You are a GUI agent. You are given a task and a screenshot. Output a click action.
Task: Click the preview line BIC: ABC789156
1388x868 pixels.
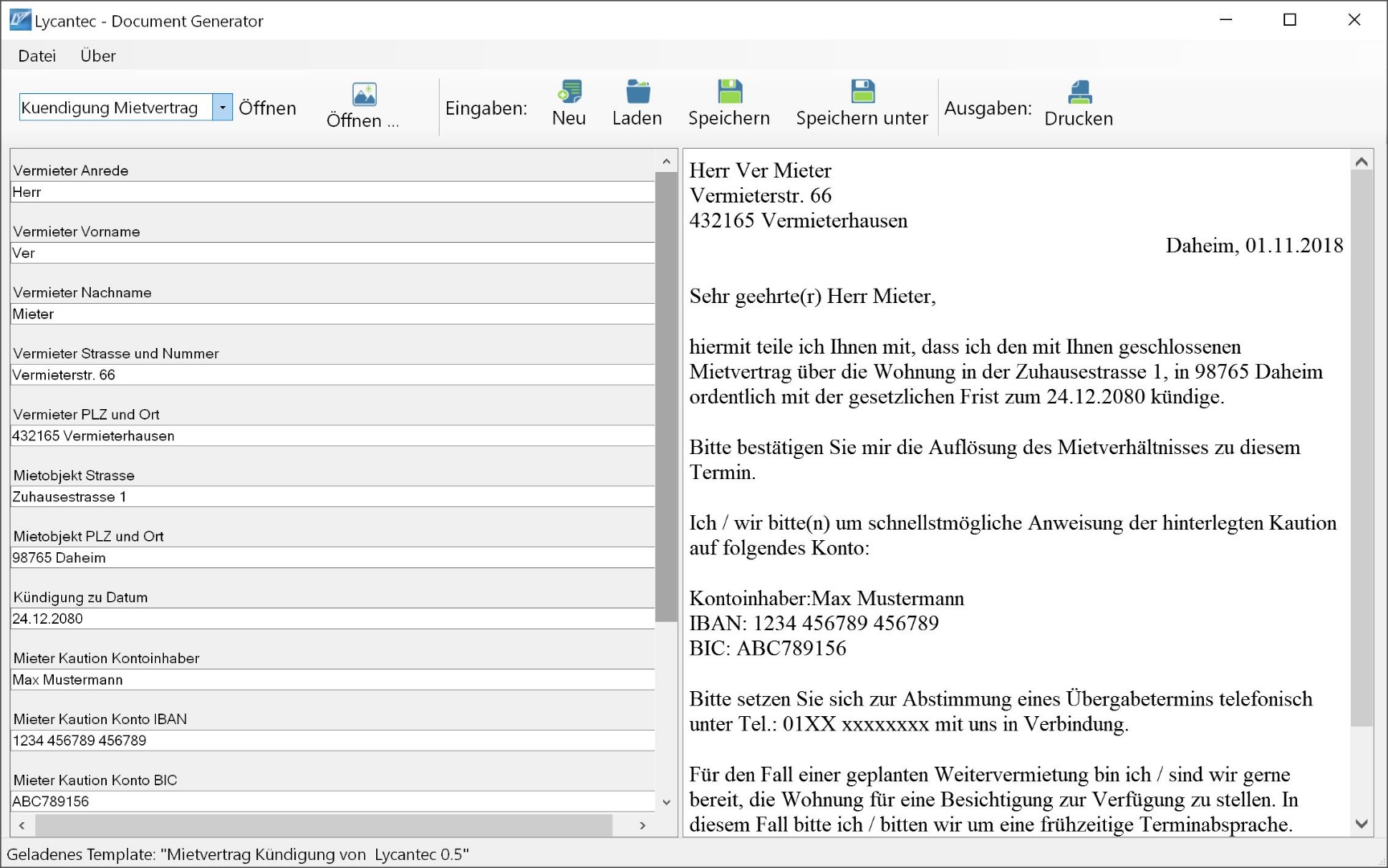(768, 648)
